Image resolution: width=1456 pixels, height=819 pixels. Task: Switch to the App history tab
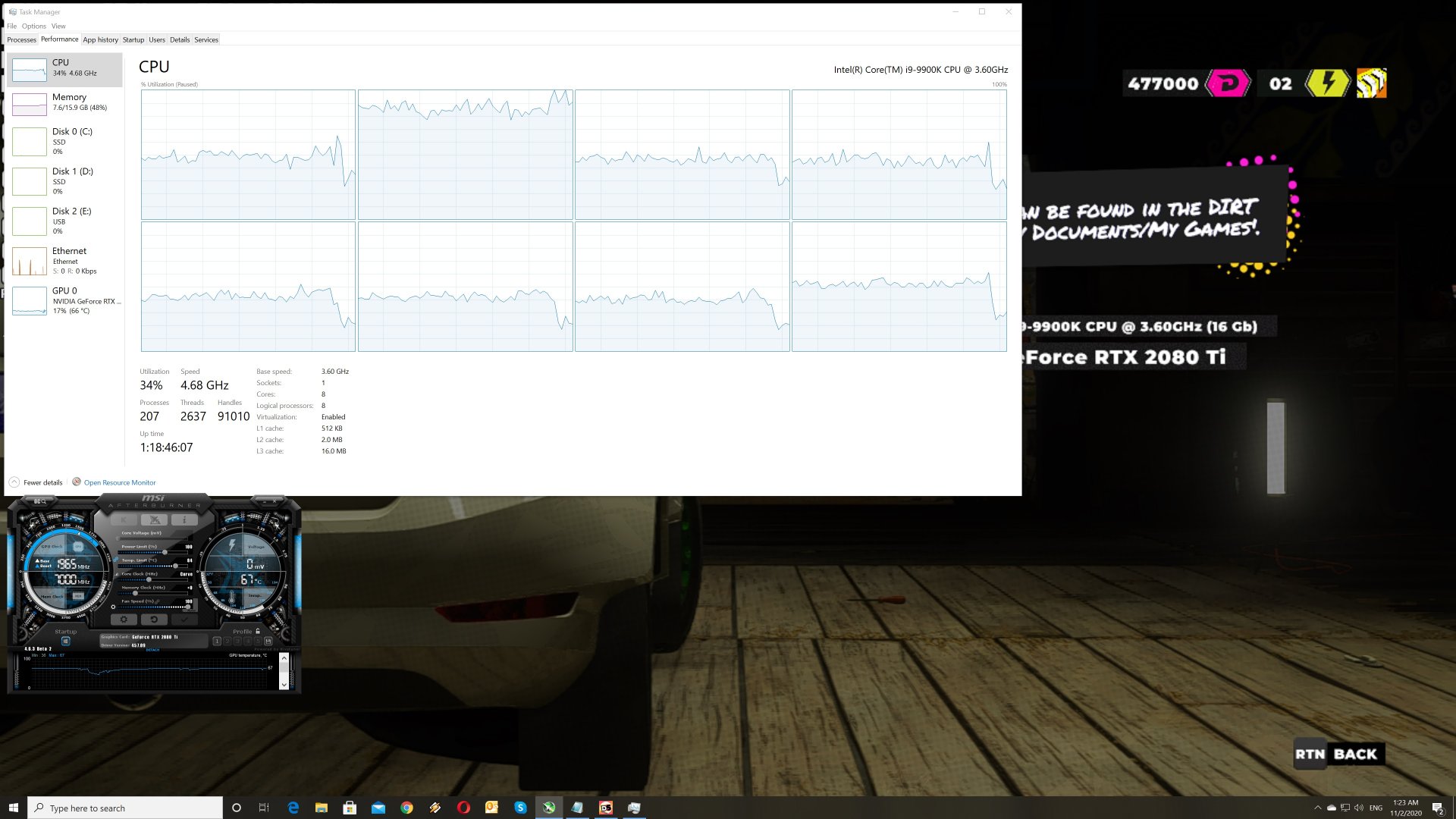click(x=100, y=39)
